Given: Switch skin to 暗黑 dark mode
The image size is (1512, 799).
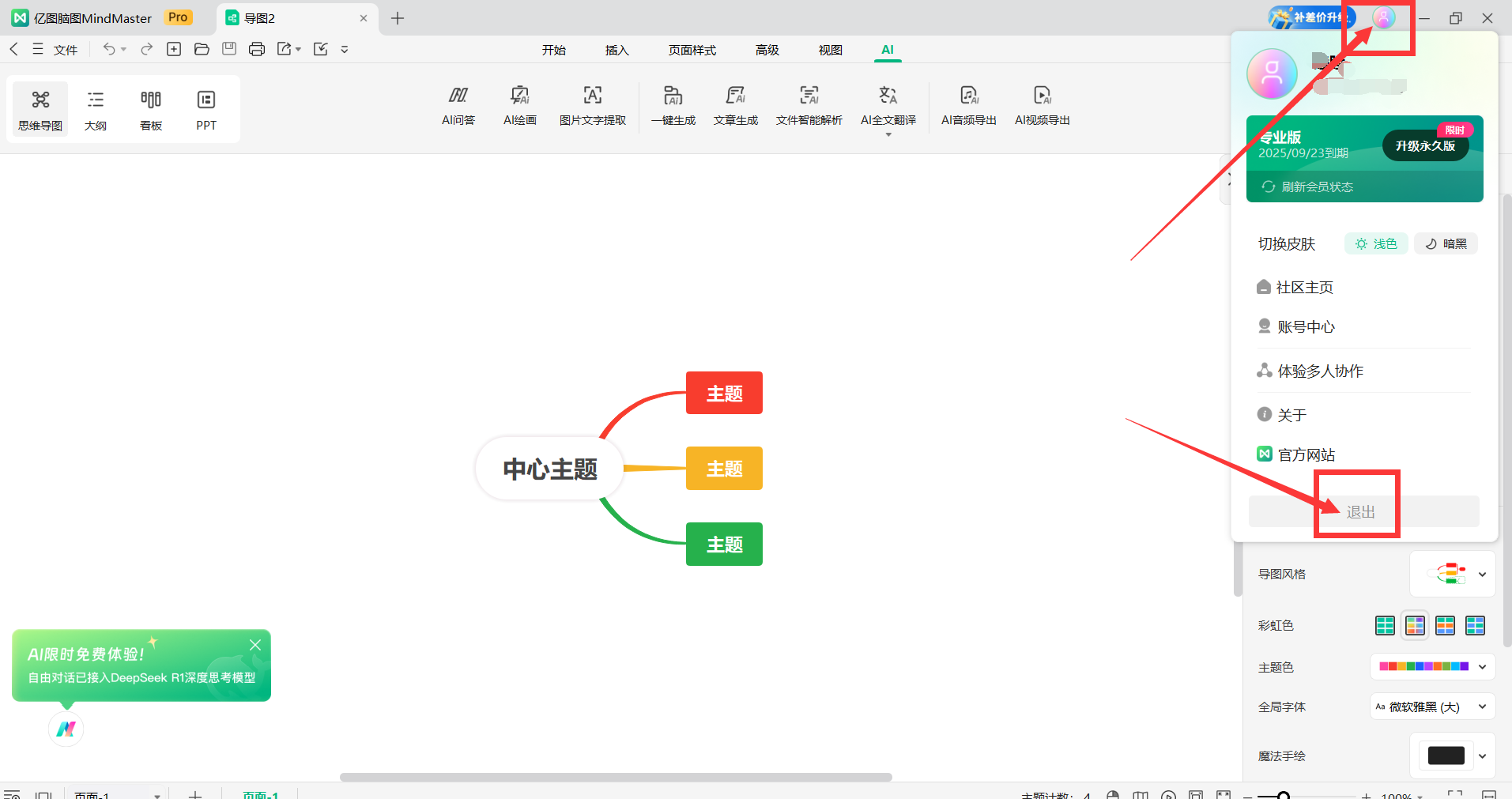Looking at the screenshot, I should (1446, 243).
